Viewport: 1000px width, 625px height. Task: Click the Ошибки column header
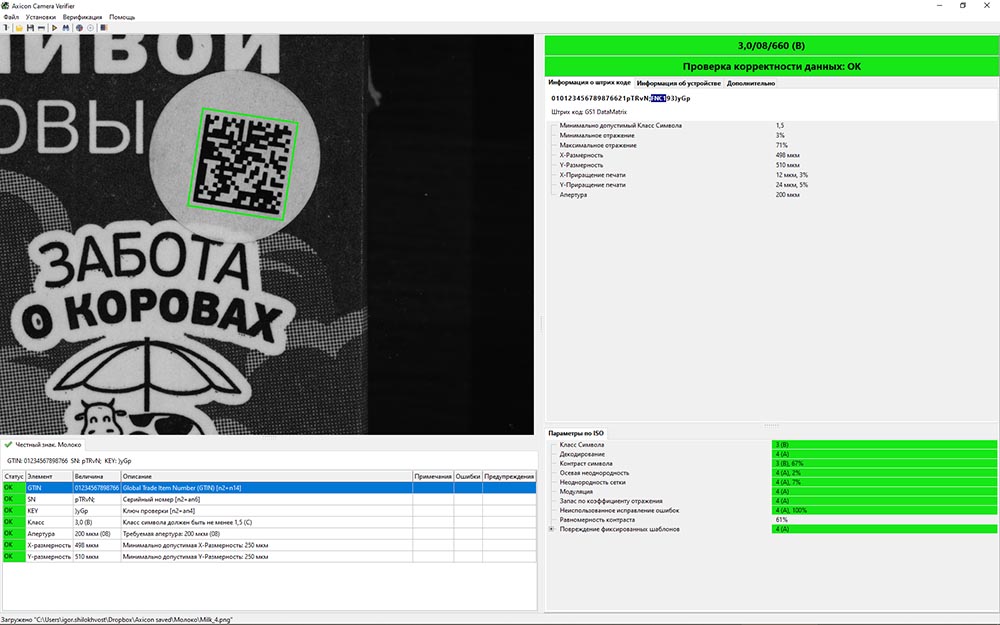(468, 476)
